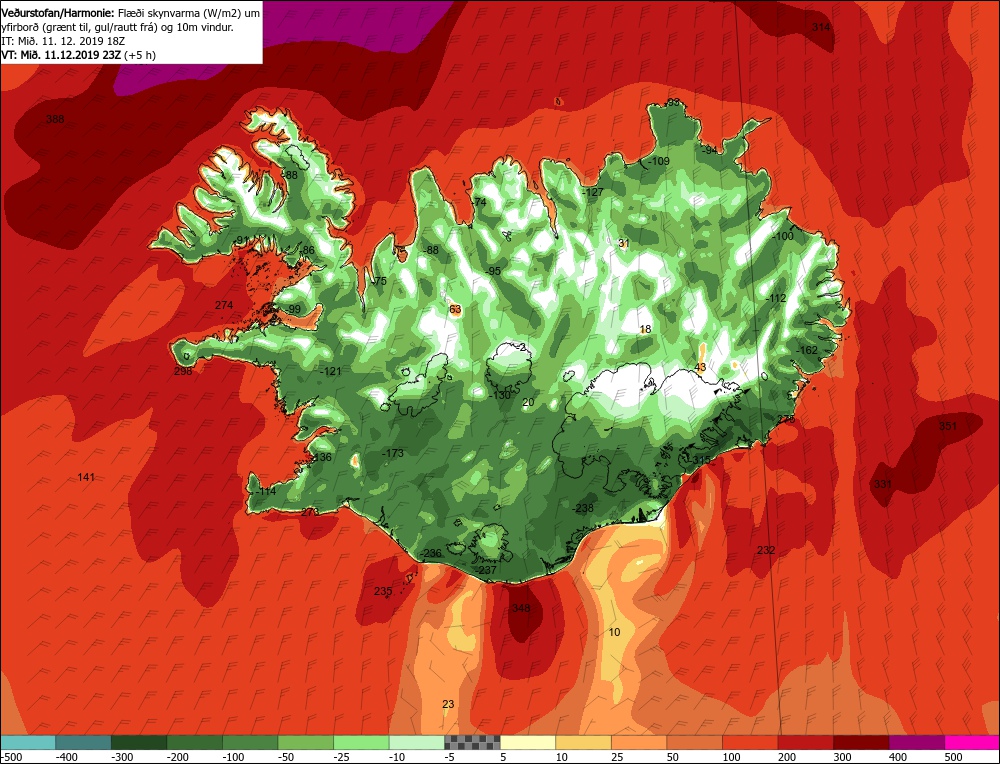Click the orange swatch between 25 and 50
Viewport: 1000px width, 764px height.
639,742
